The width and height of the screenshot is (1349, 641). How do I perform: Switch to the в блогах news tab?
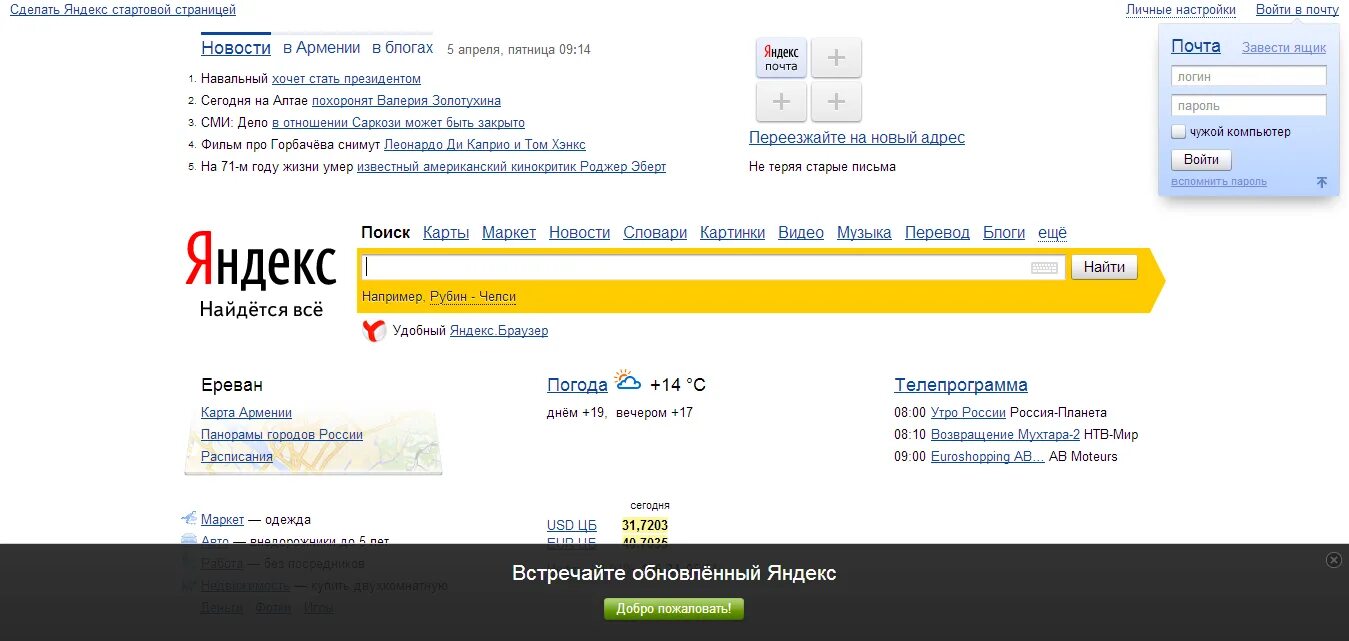(403, 48)
